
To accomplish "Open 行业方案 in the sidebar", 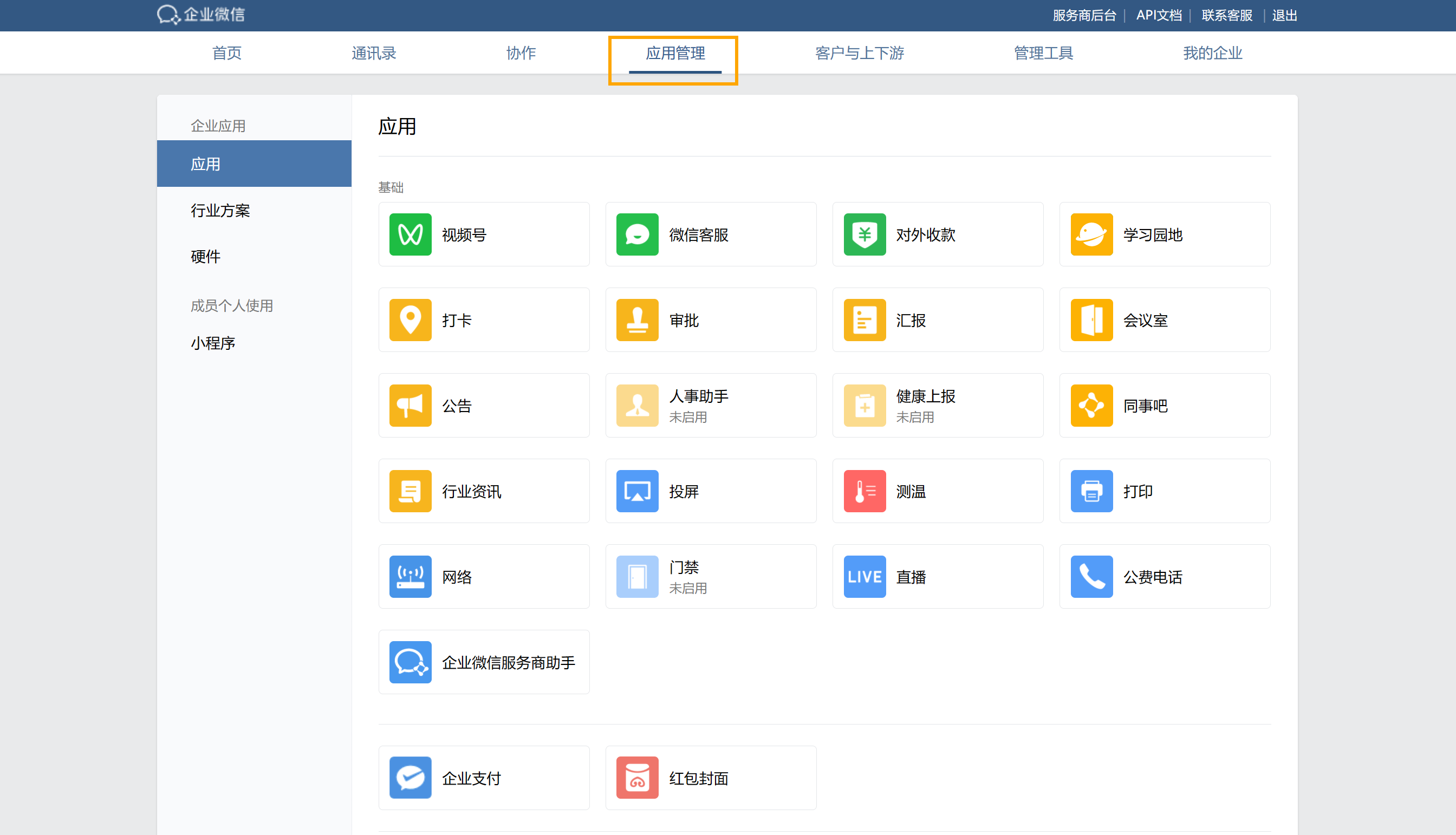I will click(220, 211).
